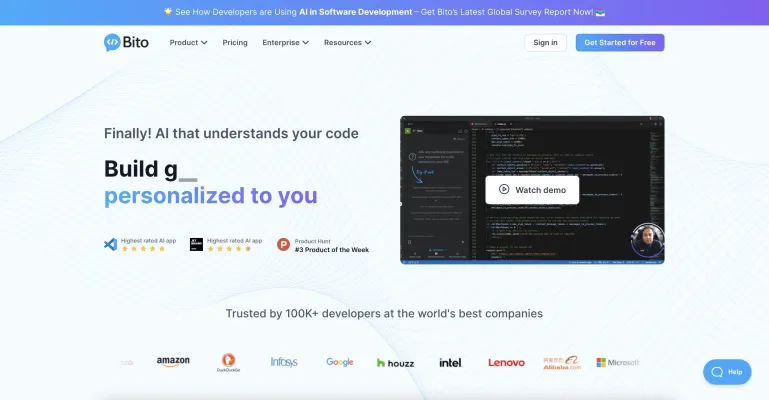769x400 pixels.
Task: Click the Product Hunt badge icon
Action: 283,243
